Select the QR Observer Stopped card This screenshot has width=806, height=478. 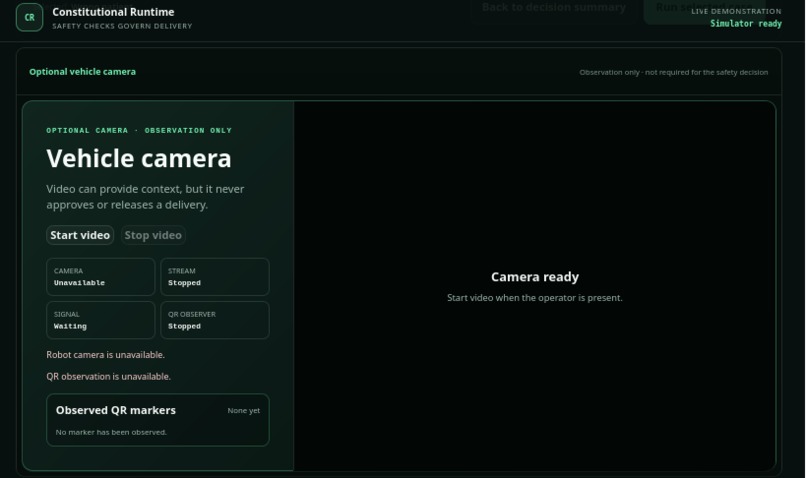[215, 320]
